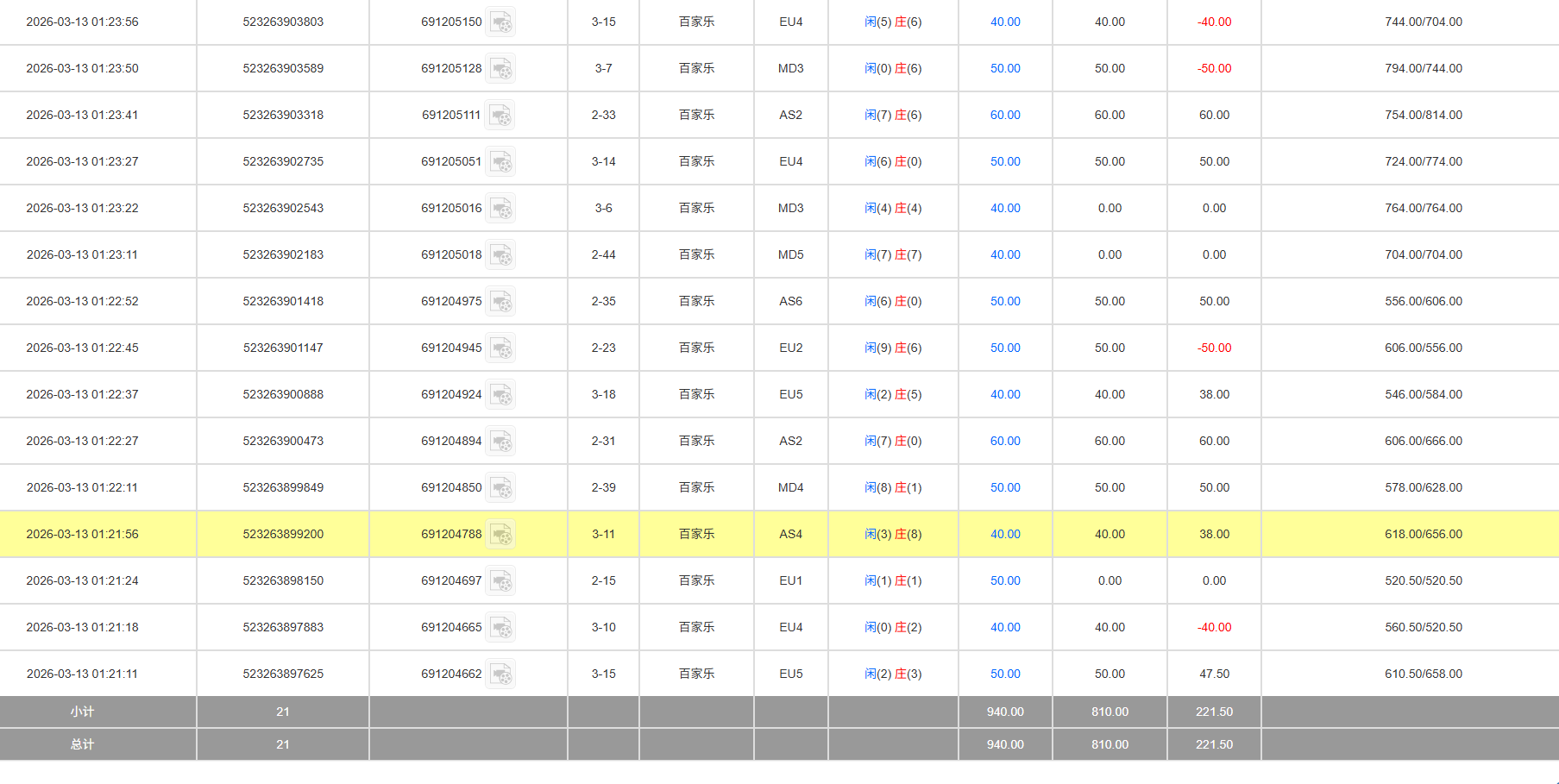Click the replay icon next to 691205016
1559x784 pixels.
tap(500, 209)
